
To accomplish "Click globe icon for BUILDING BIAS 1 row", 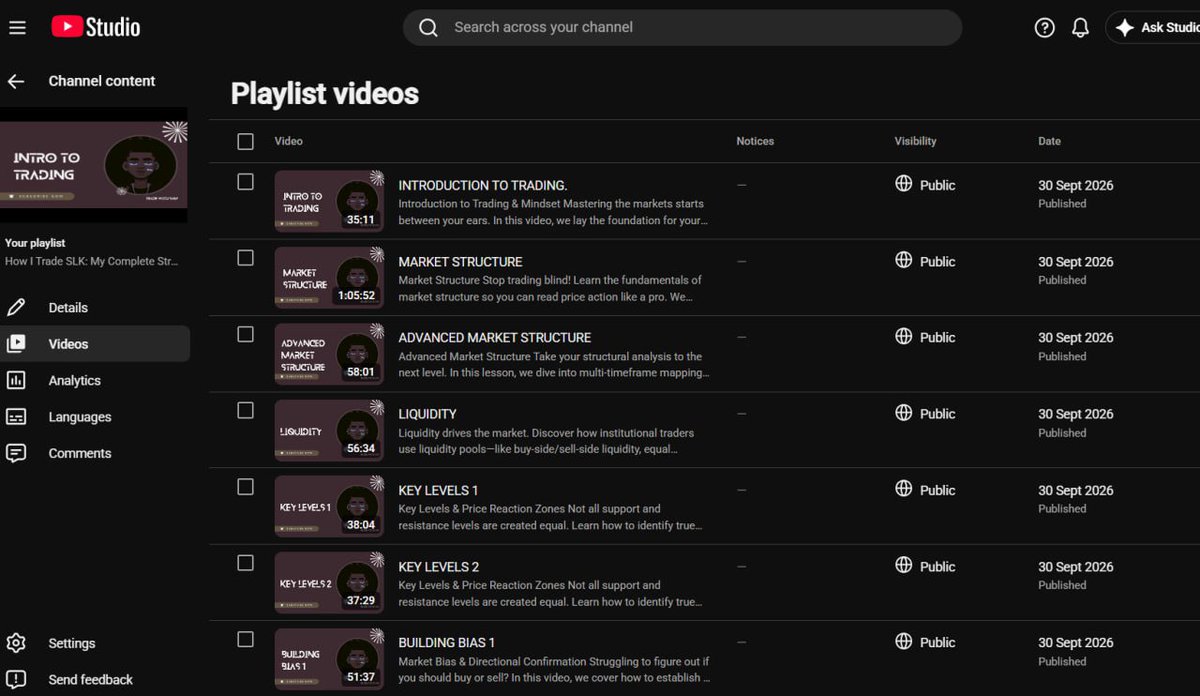I will (x=904, y=641).
